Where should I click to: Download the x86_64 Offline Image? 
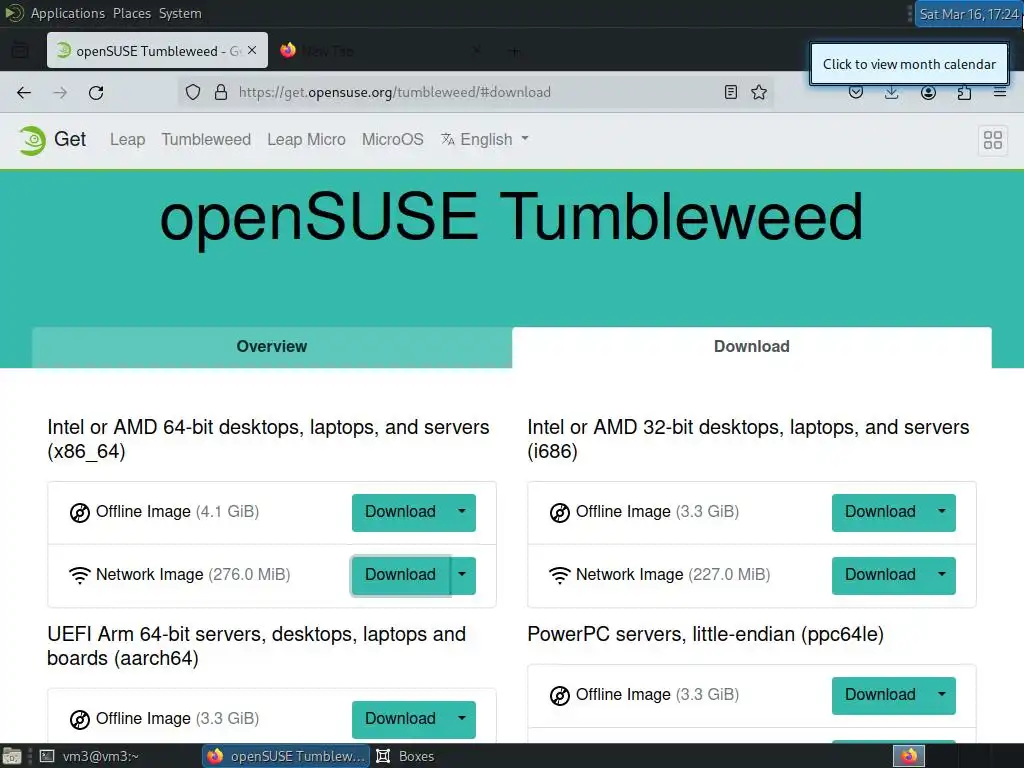(401, 512)
